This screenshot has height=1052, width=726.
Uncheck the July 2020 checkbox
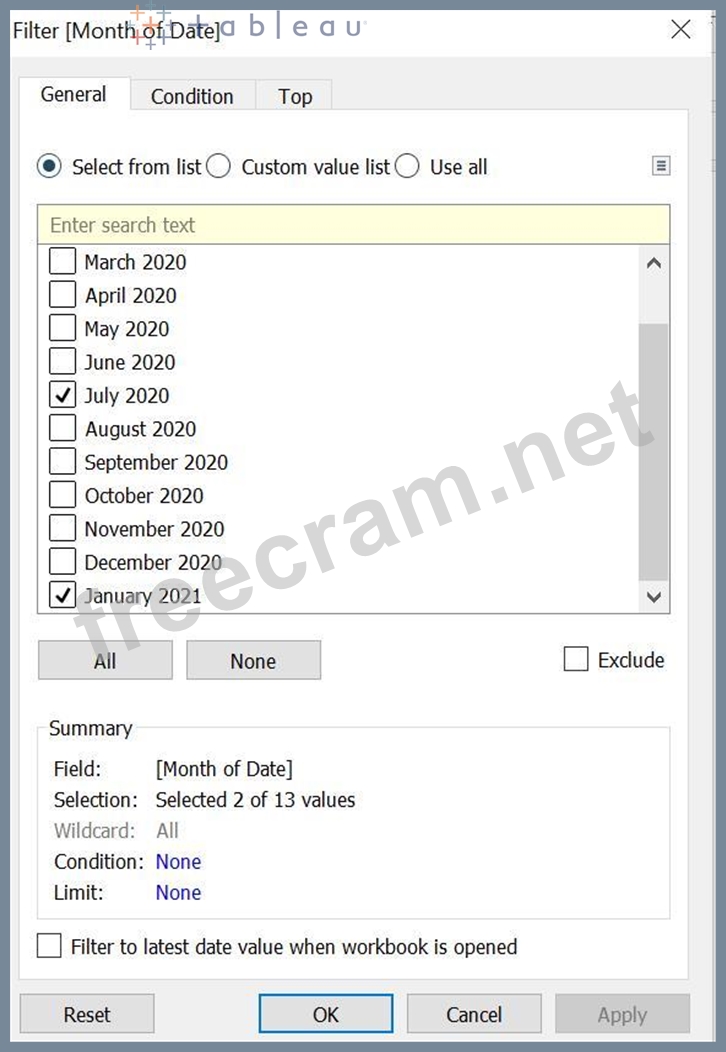63,396
